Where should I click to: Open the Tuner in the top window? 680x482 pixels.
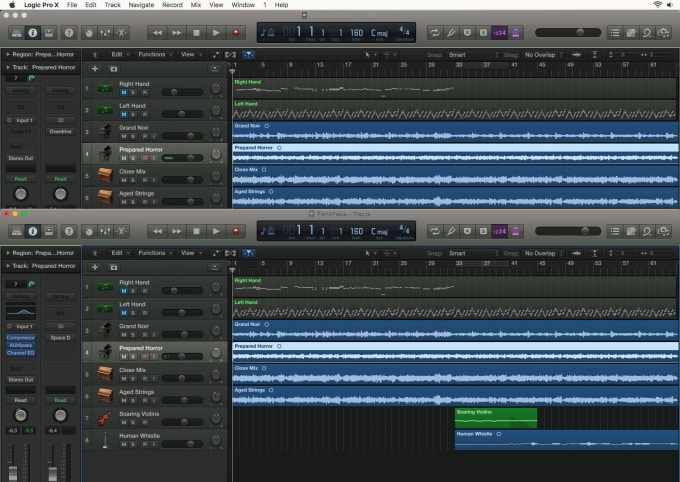click(451, 33)
